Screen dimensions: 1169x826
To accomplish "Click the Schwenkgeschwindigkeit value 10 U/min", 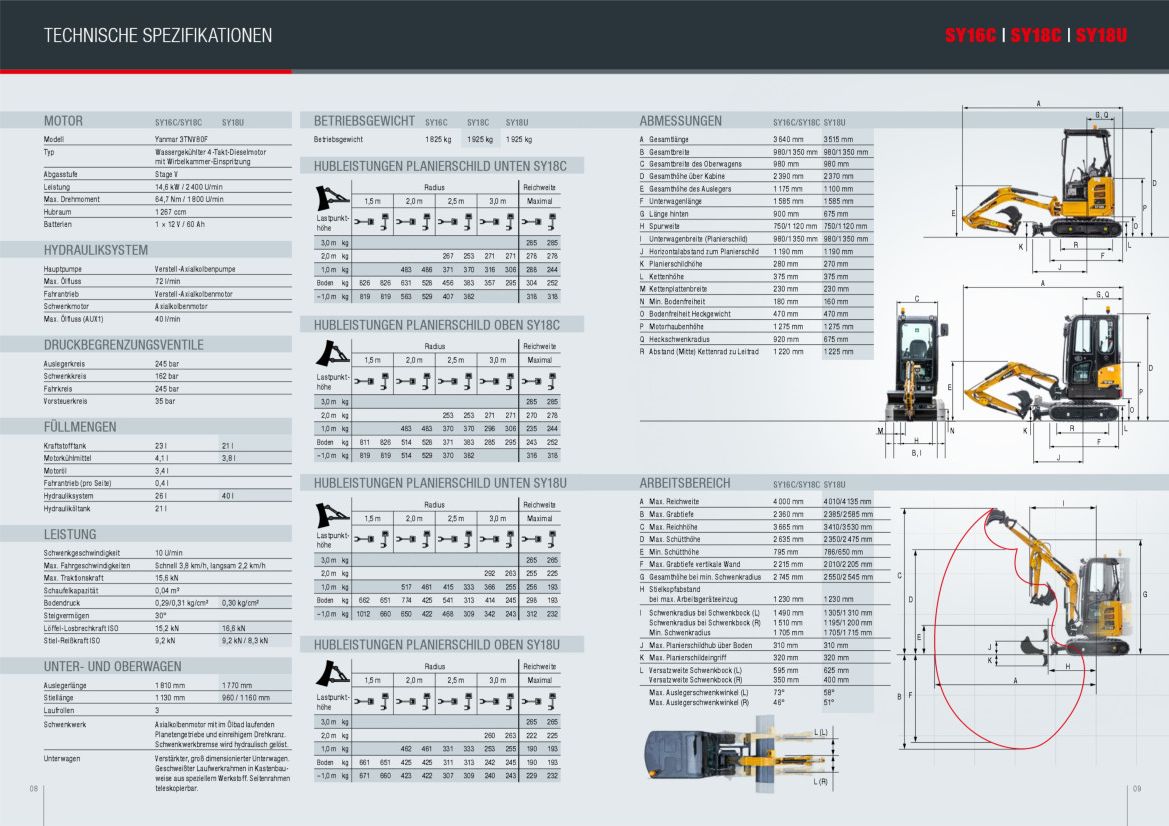I will [x=168, y=553].
